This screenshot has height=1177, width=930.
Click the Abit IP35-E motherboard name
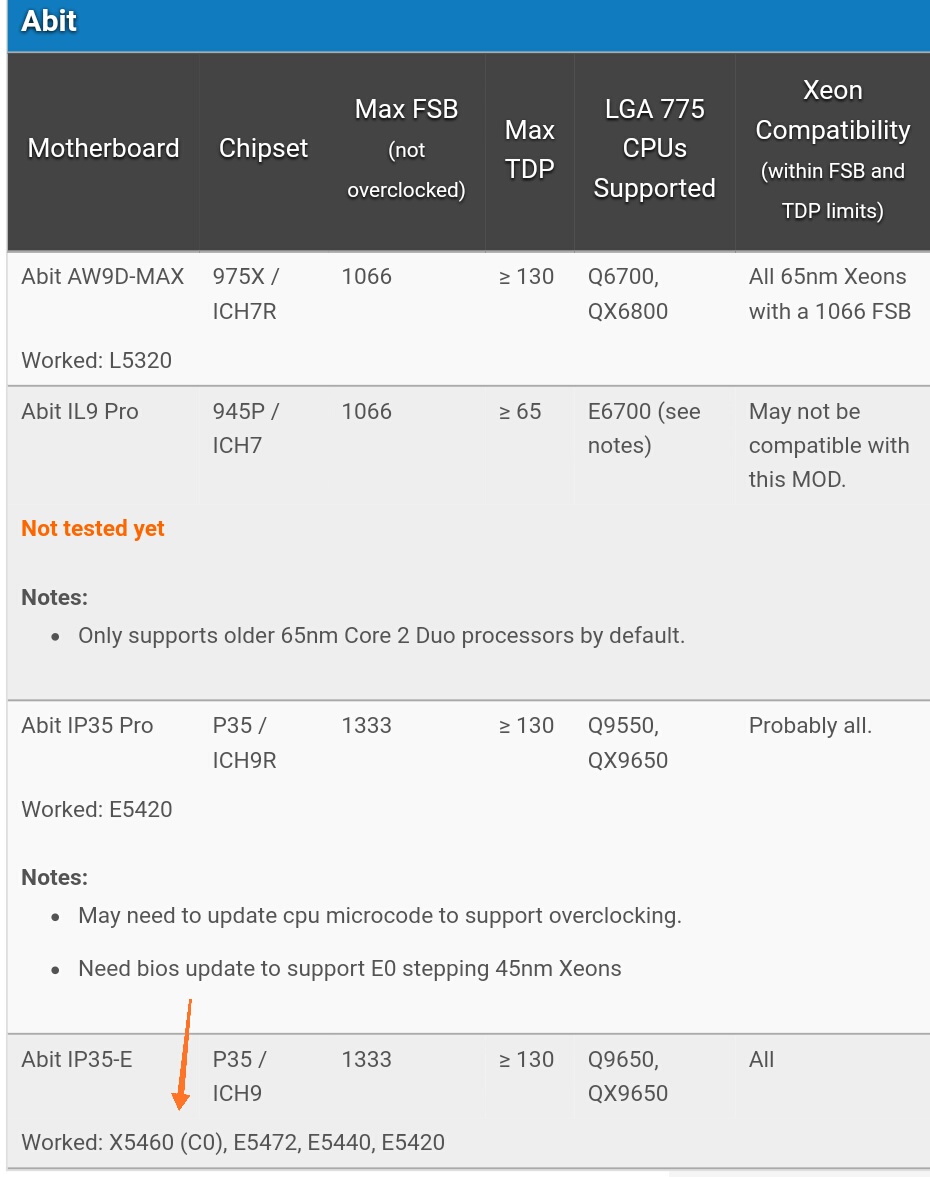[x=77, y=1060]
